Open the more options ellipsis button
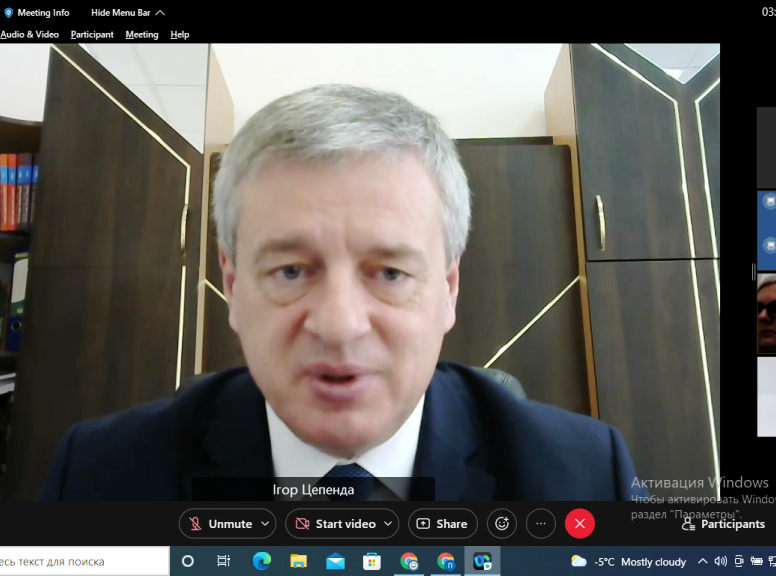This screenshot has width=776, height=576. pyautogui.click(x=541, y=524)
